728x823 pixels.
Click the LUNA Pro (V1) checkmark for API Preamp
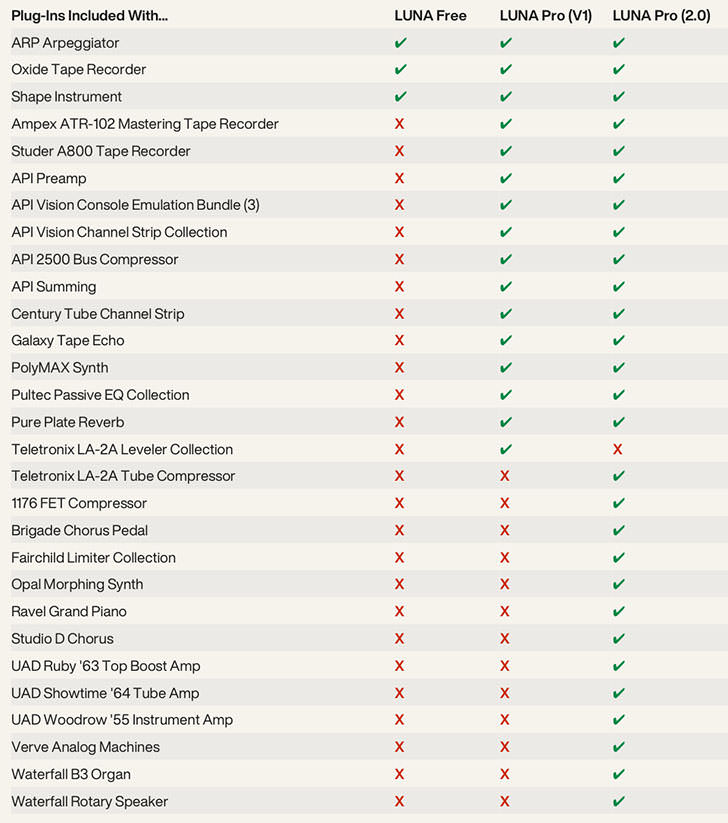[x=505, y=178]
